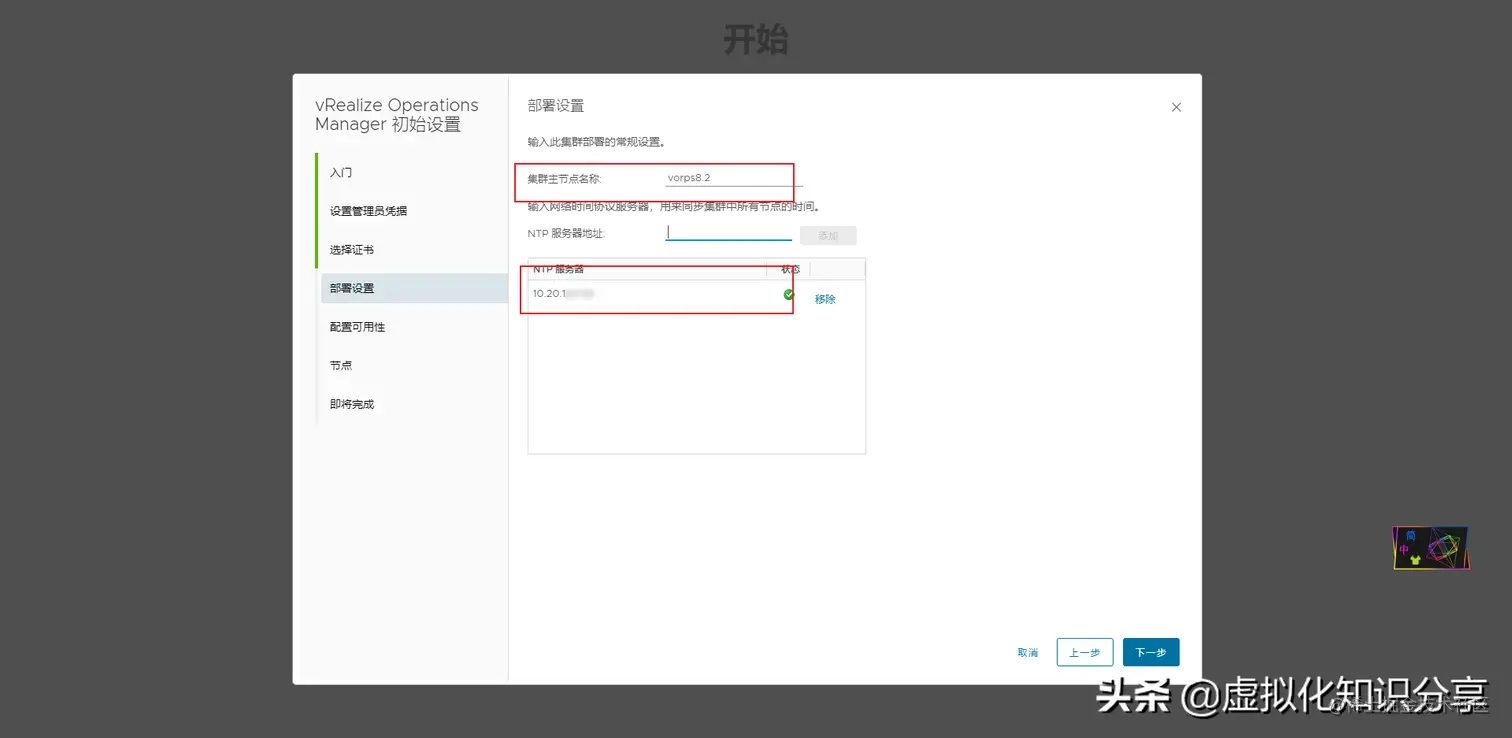The image size is (1512, 738).
Task: Open the 配置可用性 configuration step
Action: tap(357, 326)
